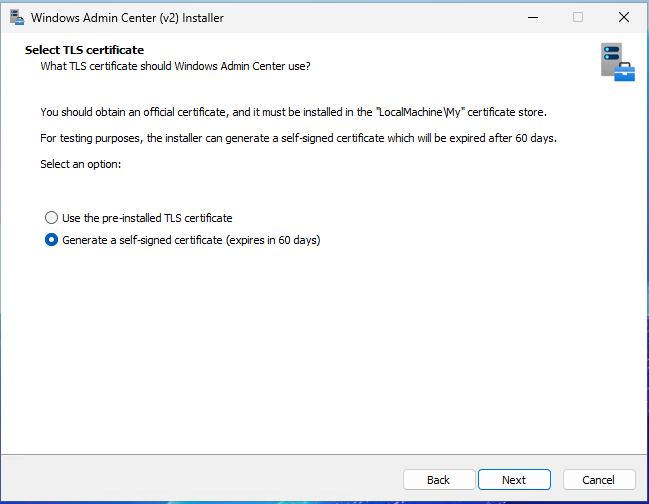
Task: Click the server and toolbox header icon
Action: pyautogui.click(x=616, y=61)
